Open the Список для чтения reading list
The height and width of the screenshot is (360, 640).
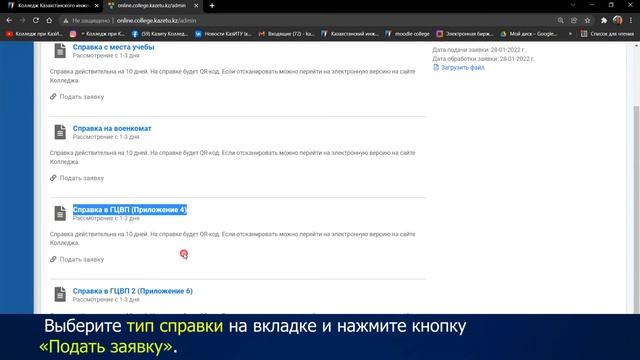(x=607, y=34)
